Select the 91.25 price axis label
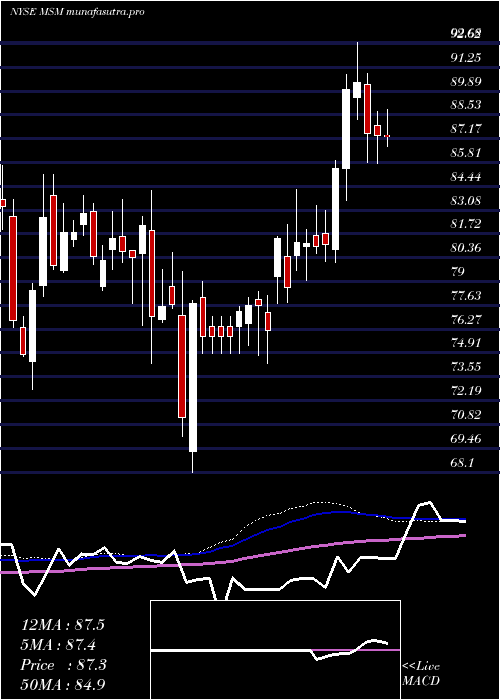Screen dimensions: 500x700 [x=466, y=57]
